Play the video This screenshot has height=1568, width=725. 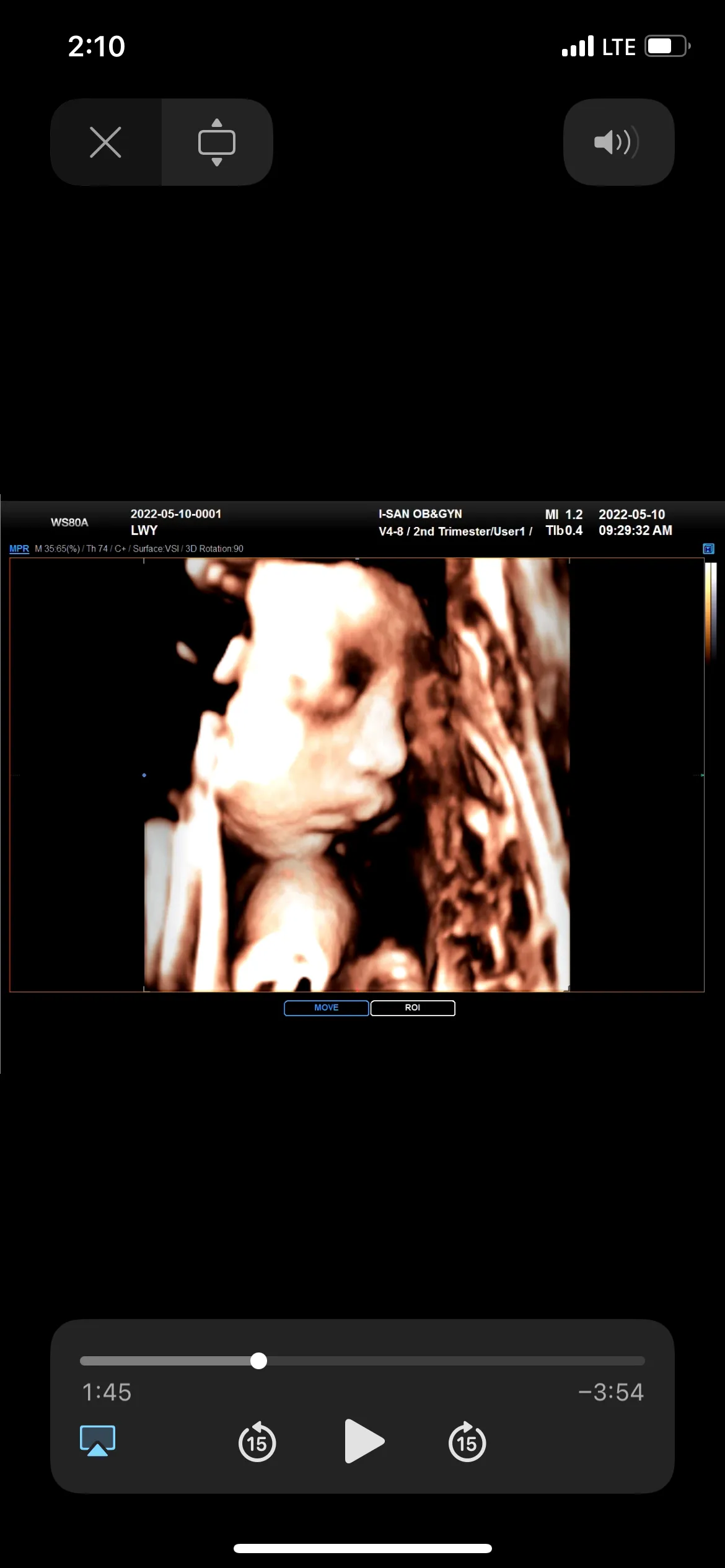[x=364, y=1441]
